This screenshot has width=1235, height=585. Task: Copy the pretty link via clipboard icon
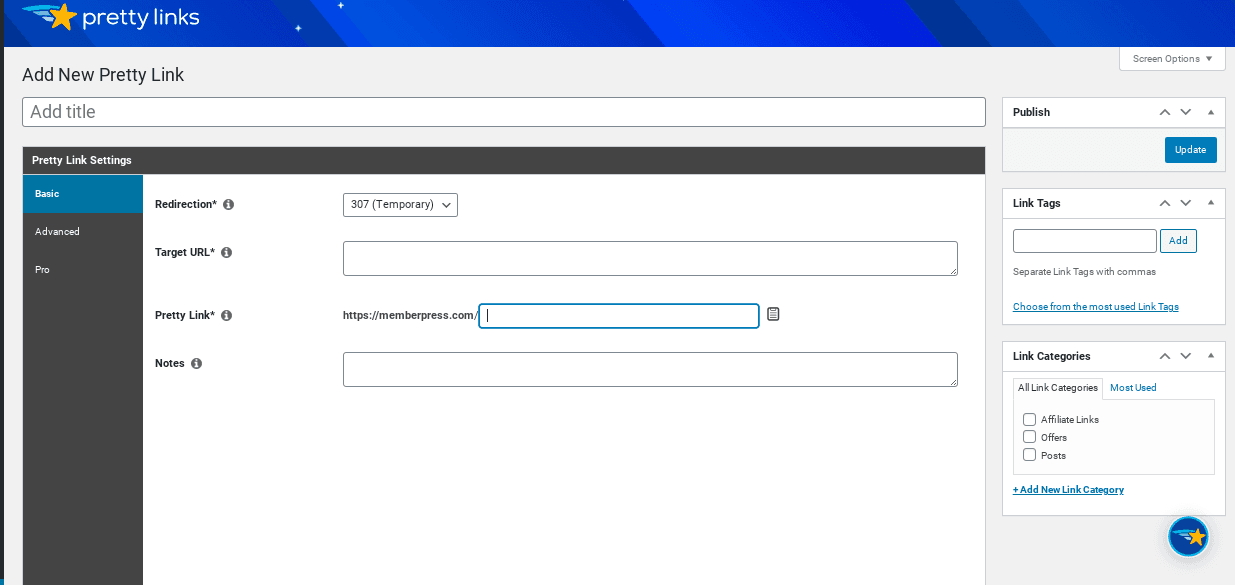coord(773,314)
